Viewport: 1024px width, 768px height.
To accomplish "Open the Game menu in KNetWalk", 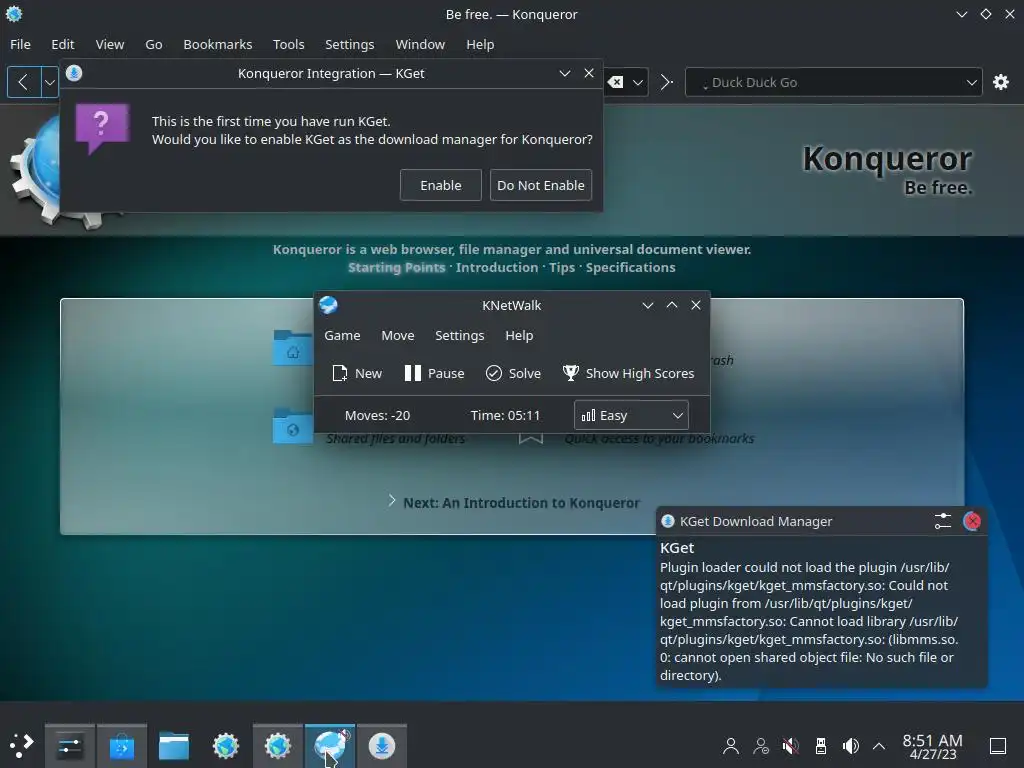I will 342,335.
